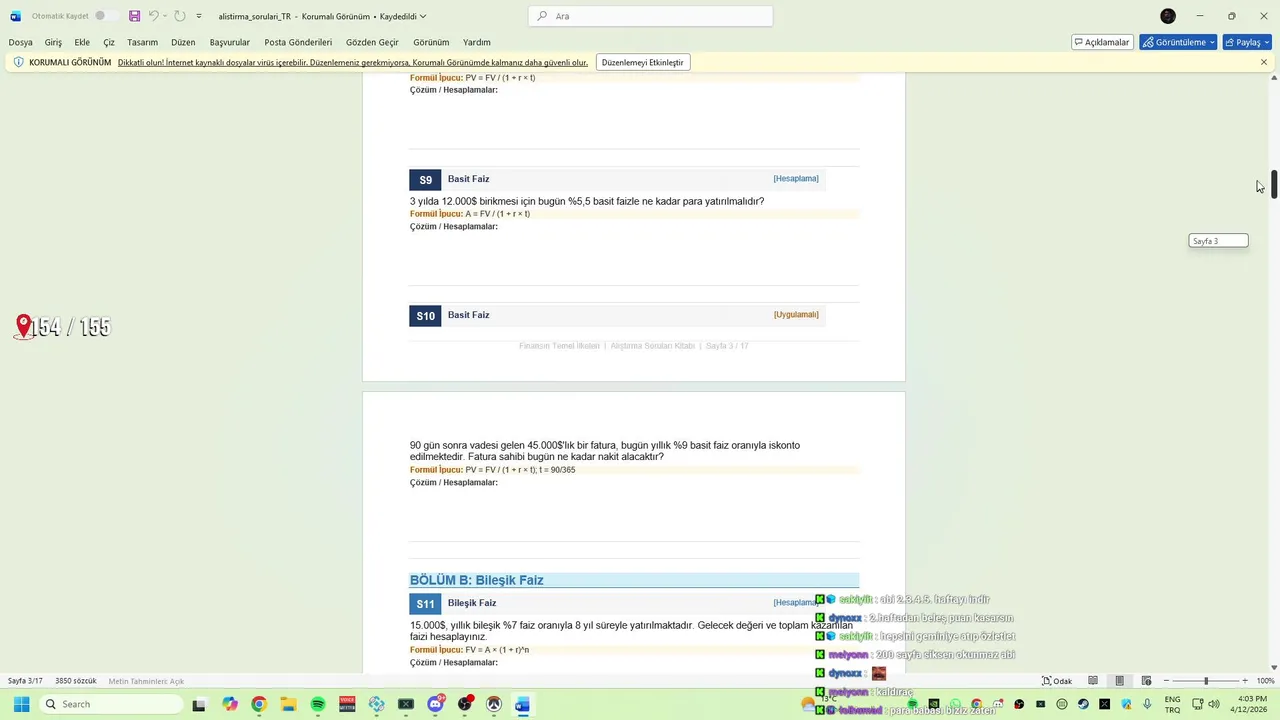
Task: Close the protected view warning bar
Action: [x=1264, y=62]
